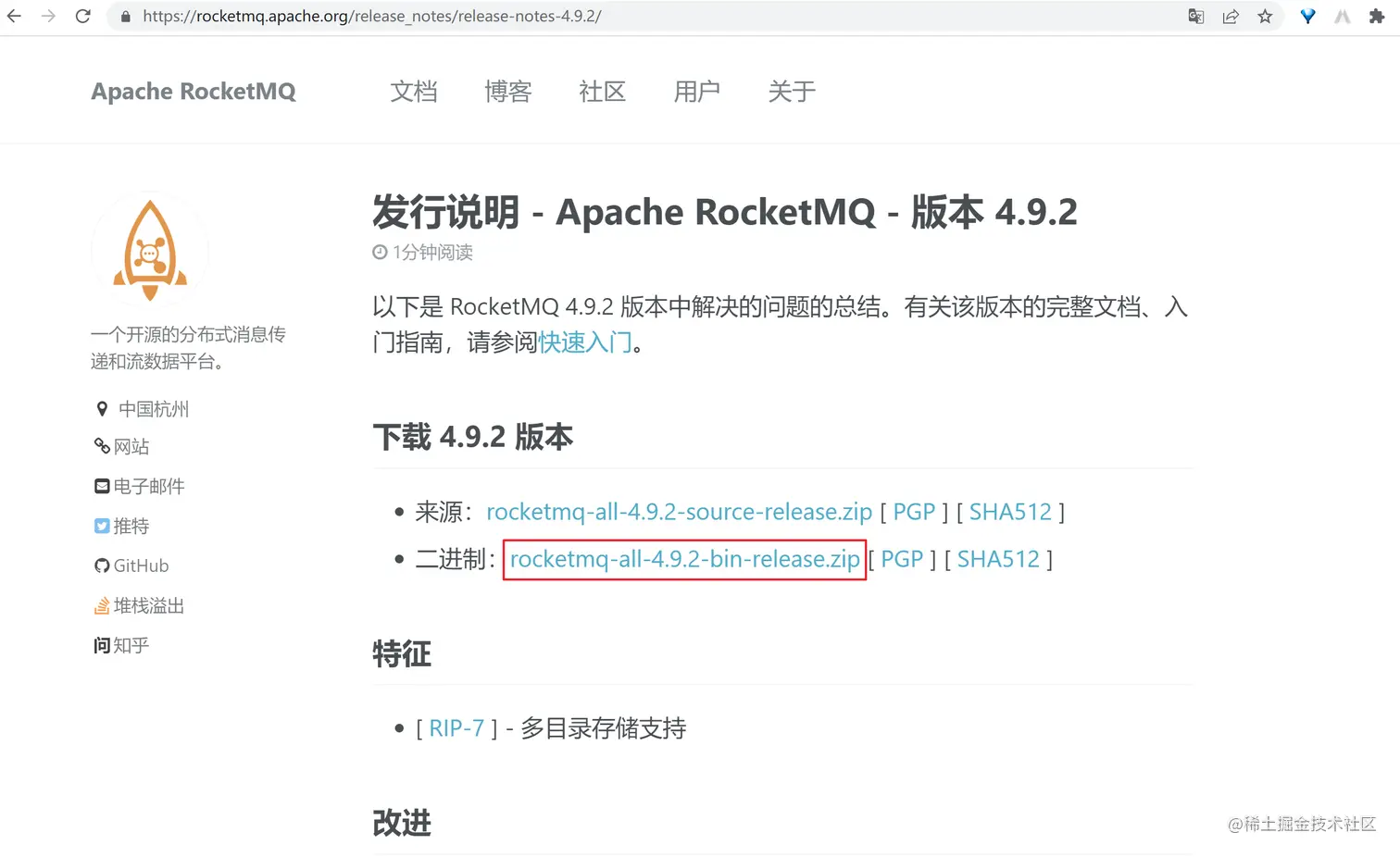The image size is (1400, 857).
Task: Click the 中国杭州 location pin icon
Action: point(102,408)
